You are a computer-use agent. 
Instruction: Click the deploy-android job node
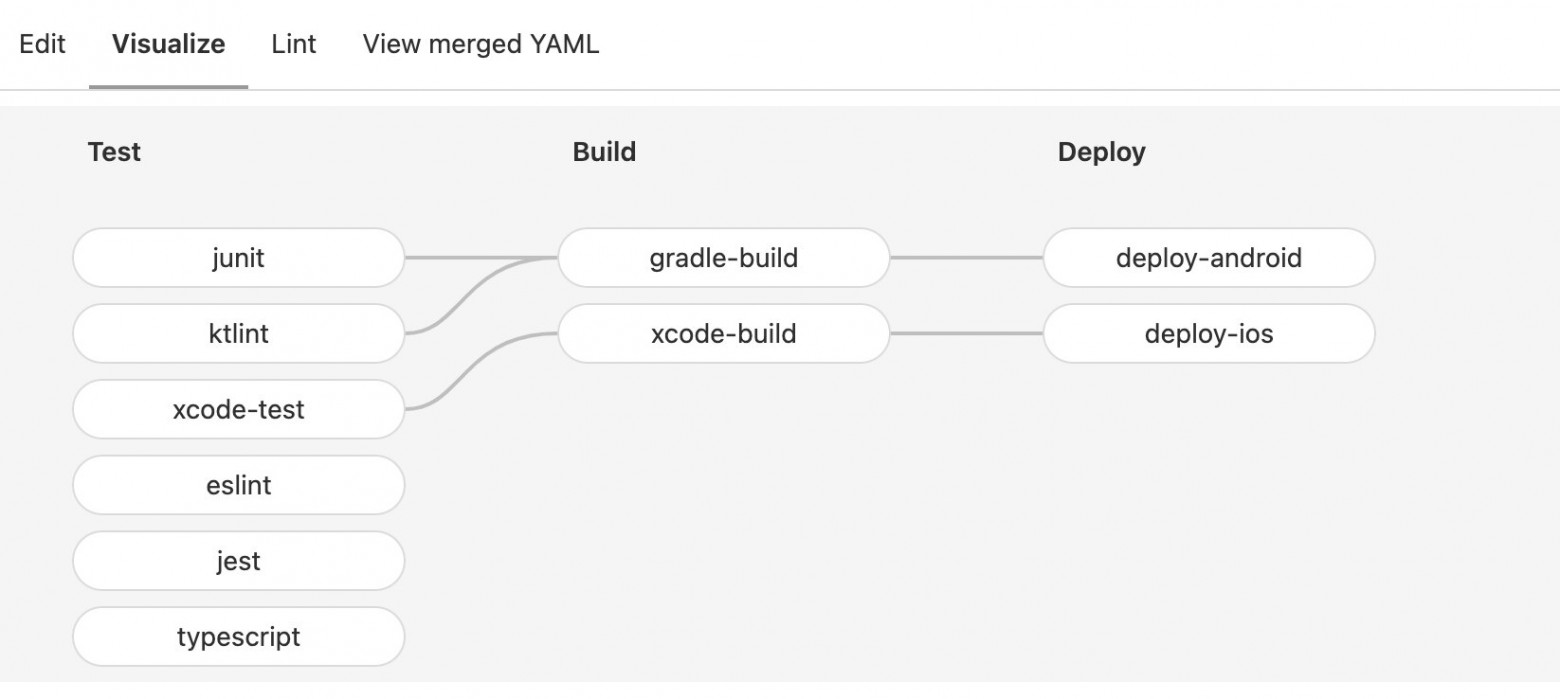coord(1208,258)
